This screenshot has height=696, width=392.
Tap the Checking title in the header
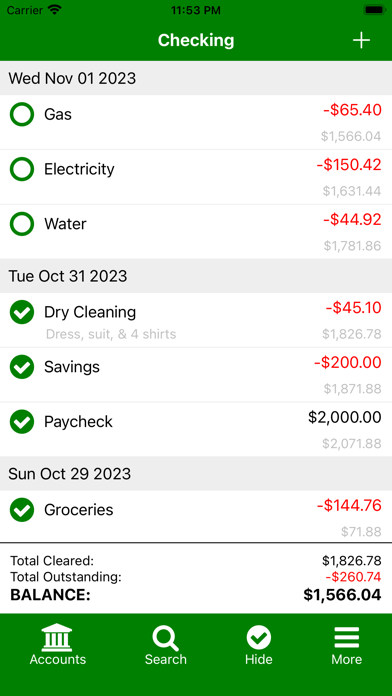click(x=196, y=40)
